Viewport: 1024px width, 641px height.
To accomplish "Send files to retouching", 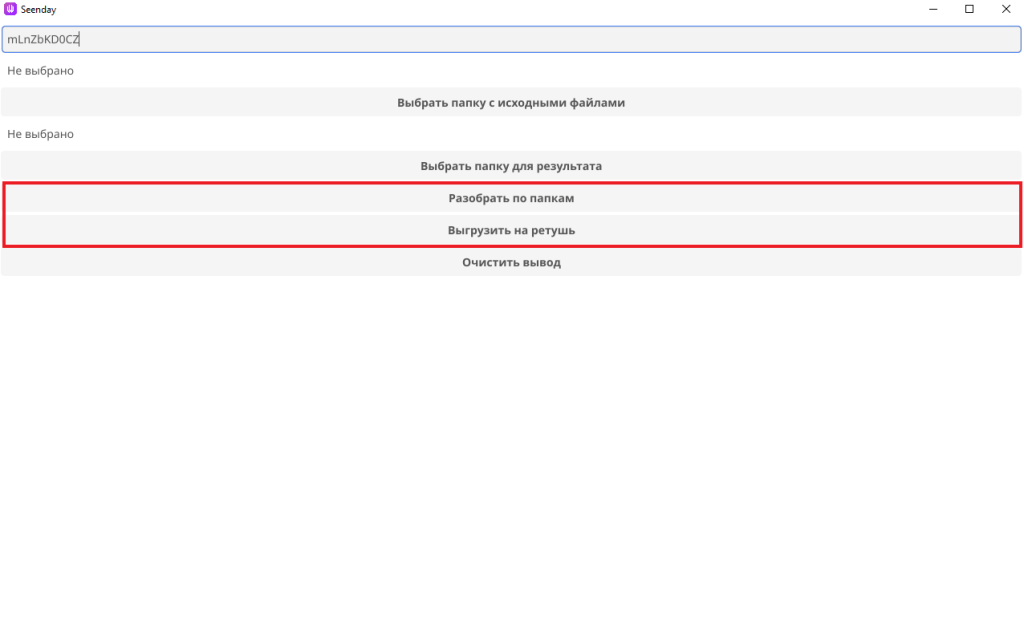I will [x=511, y=230].
